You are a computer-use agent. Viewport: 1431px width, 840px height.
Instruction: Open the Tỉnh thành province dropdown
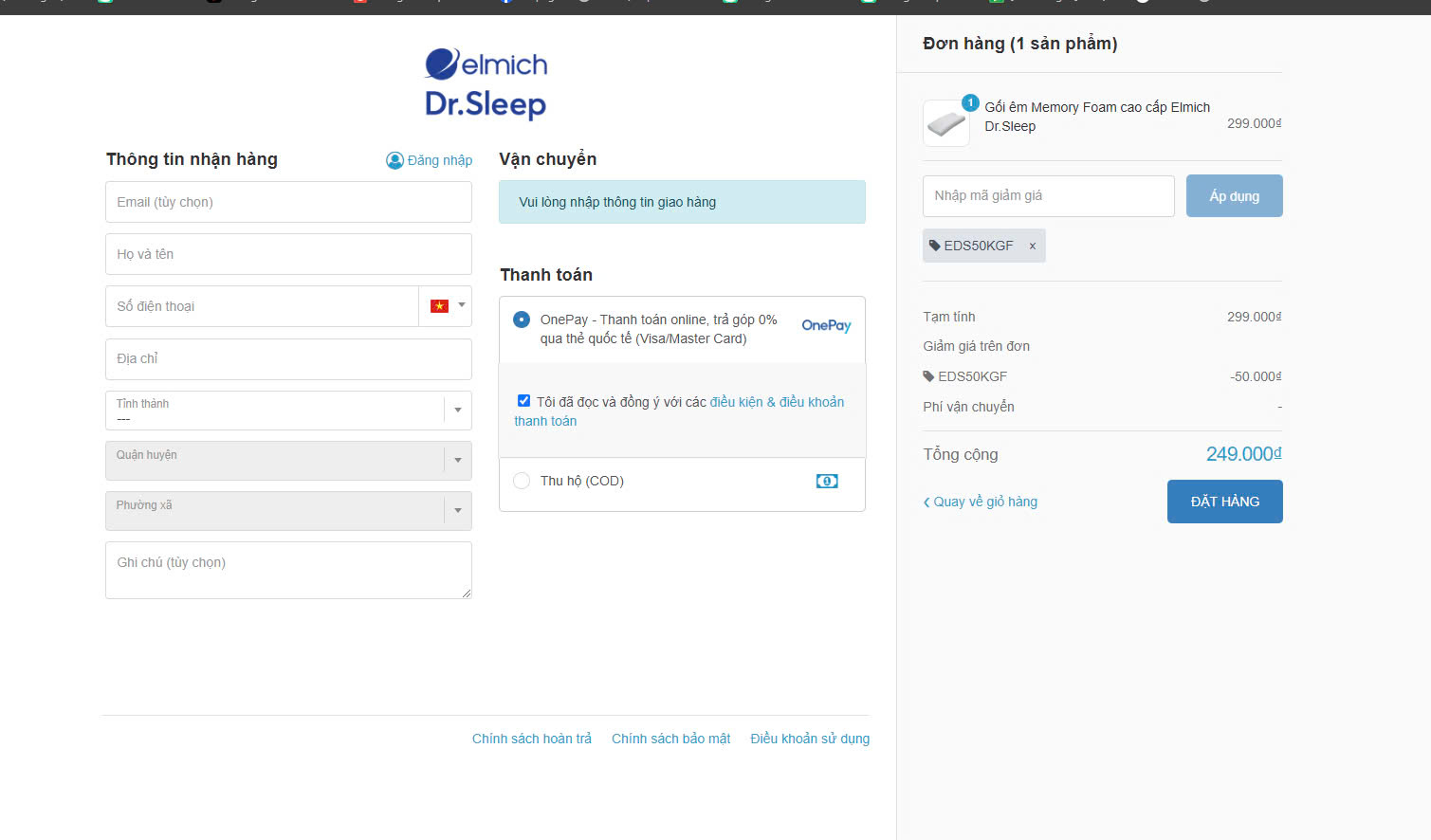288,411
